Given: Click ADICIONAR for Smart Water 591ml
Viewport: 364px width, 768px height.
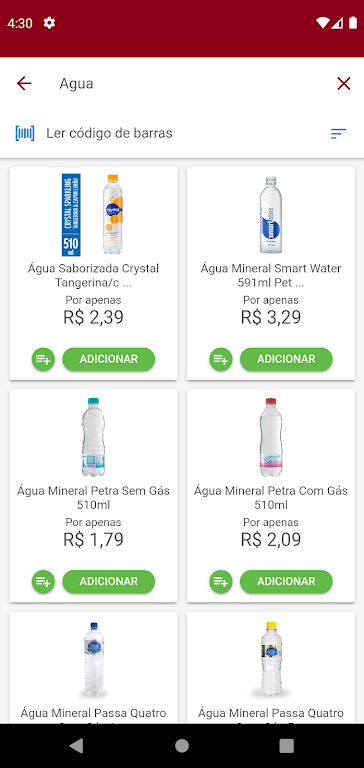Looking at the screenshot, I should 286,359.
